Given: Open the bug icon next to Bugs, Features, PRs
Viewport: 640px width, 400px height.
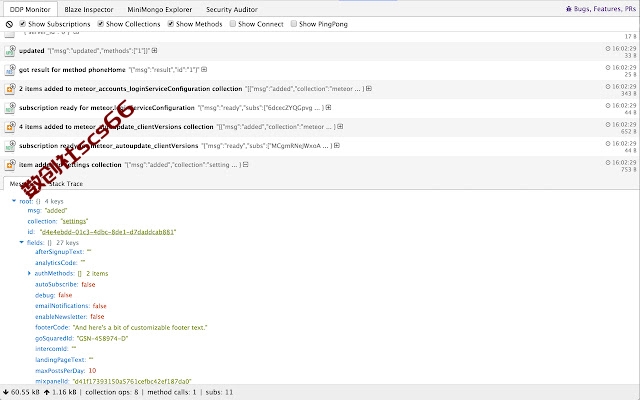Looking at the screenshot, I should pyautogui.click(x=569, y=9).
